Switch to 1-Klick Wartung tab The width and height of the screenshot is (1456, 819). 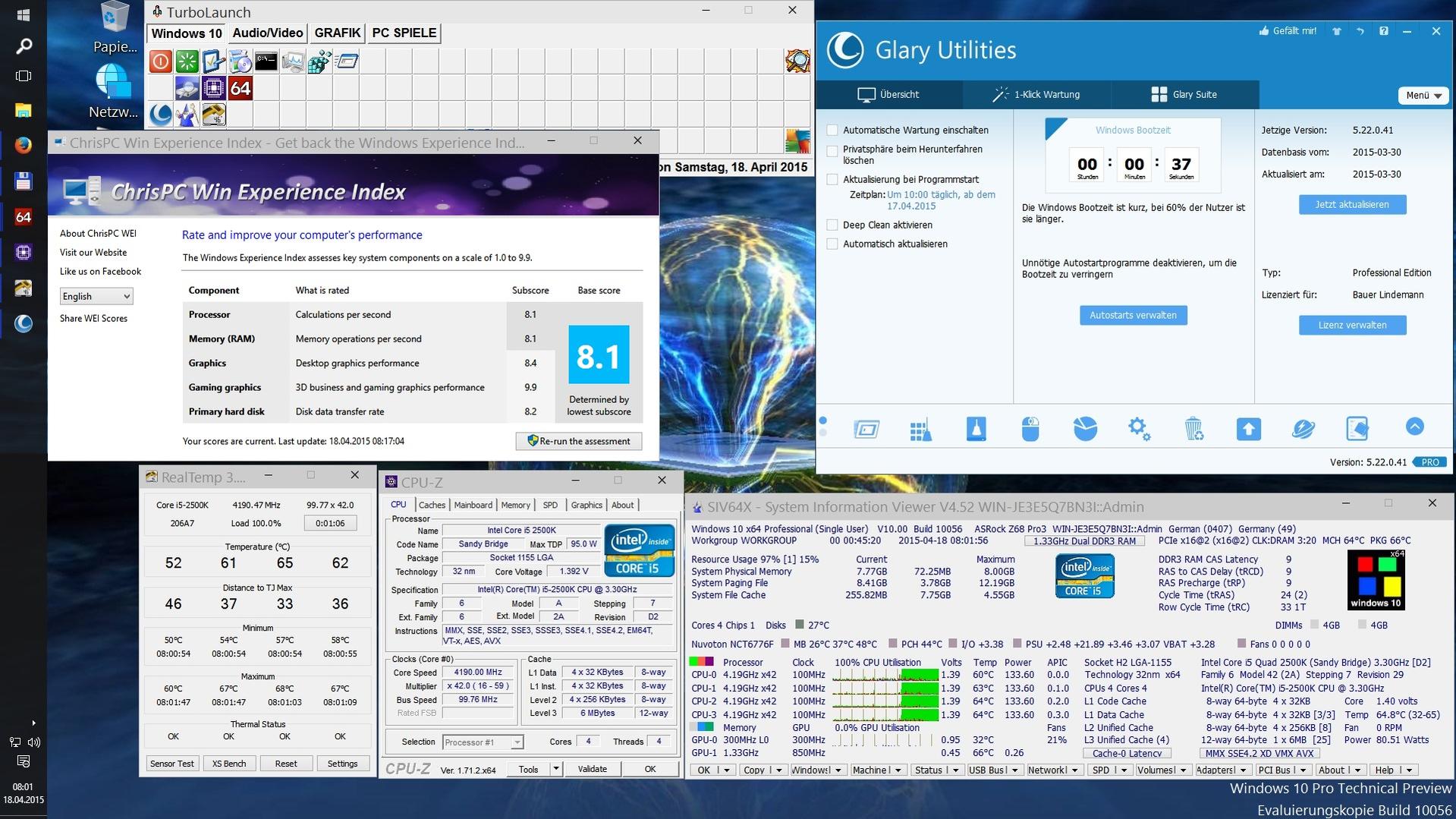[1036, 95]
